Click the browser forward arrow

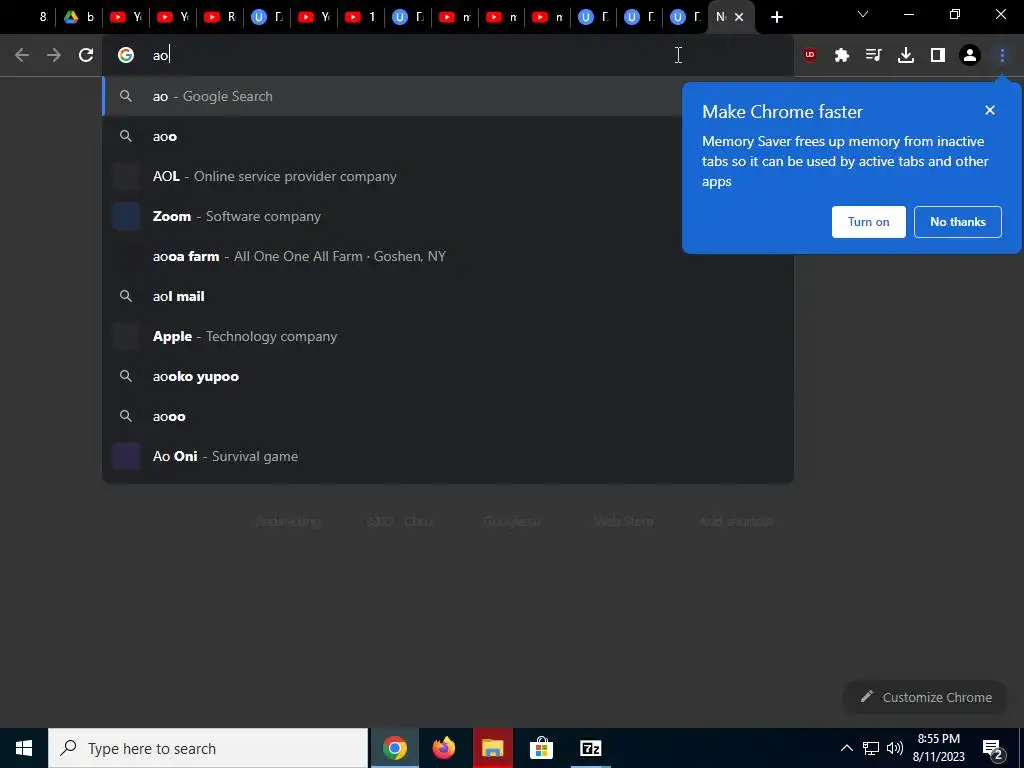[54, 56]
